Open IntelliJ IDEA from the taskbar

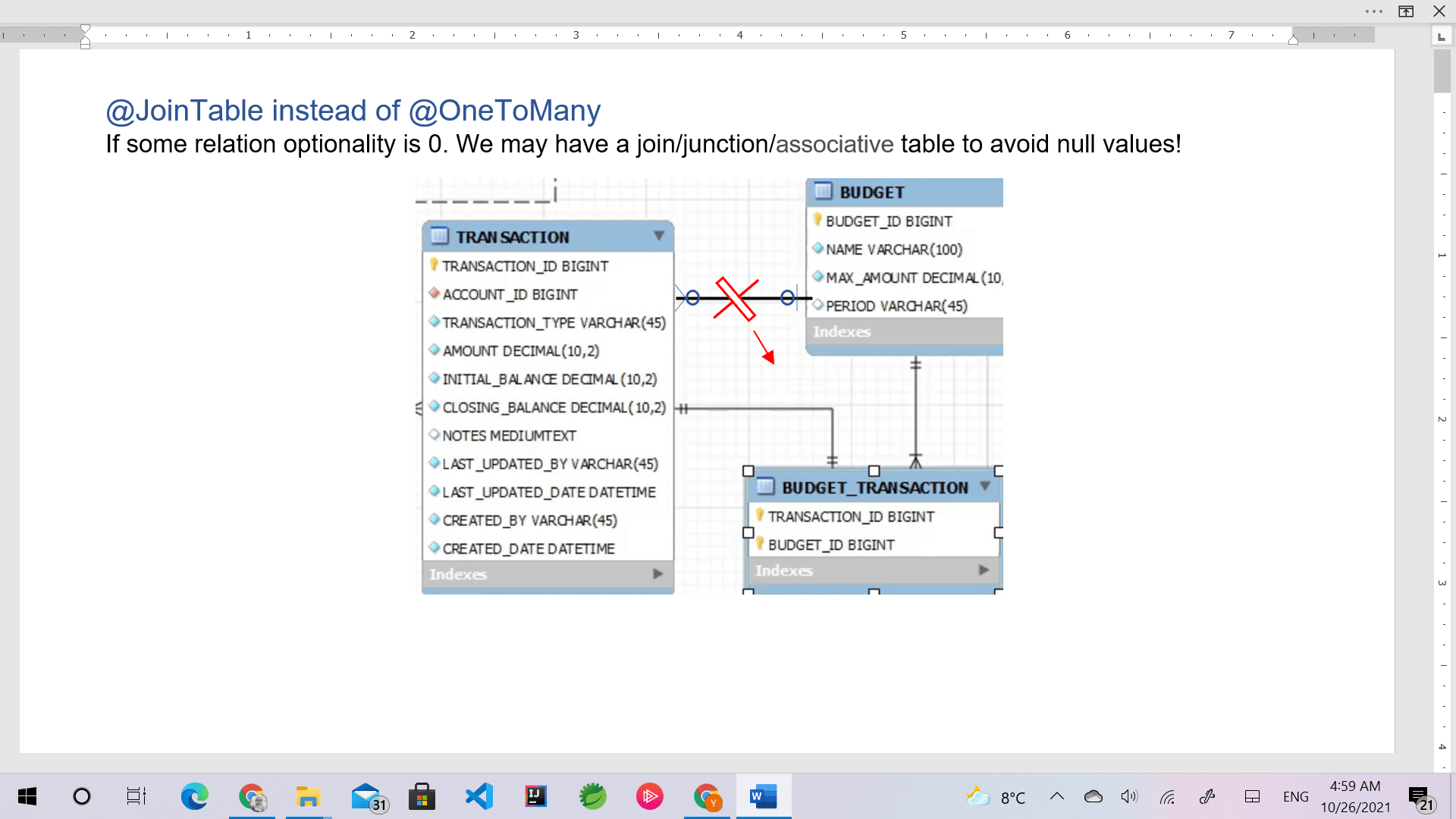pos(535,796)
